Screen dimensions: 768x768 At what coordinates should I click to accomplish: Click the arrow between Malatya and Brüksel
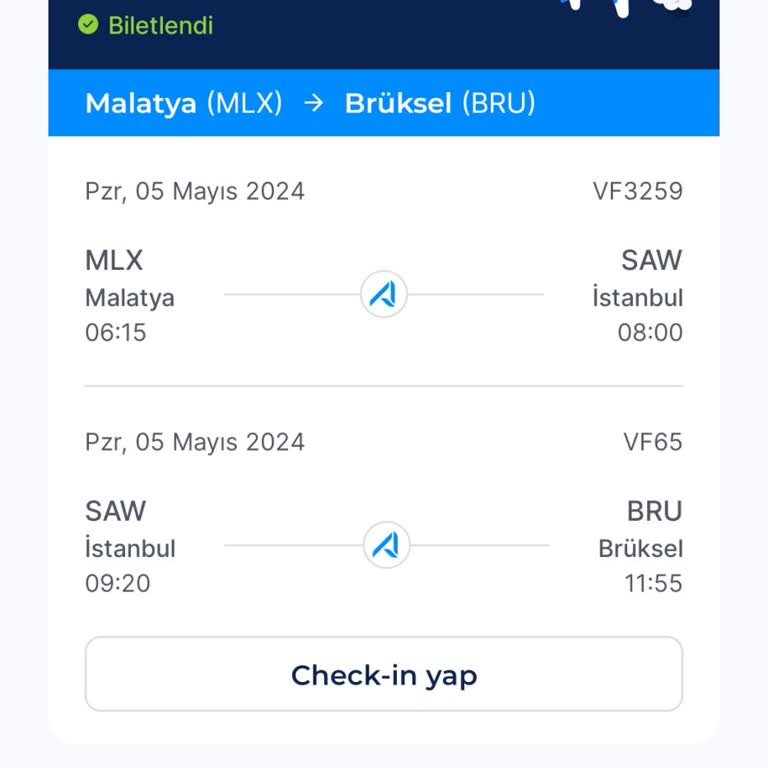[314, 103]
